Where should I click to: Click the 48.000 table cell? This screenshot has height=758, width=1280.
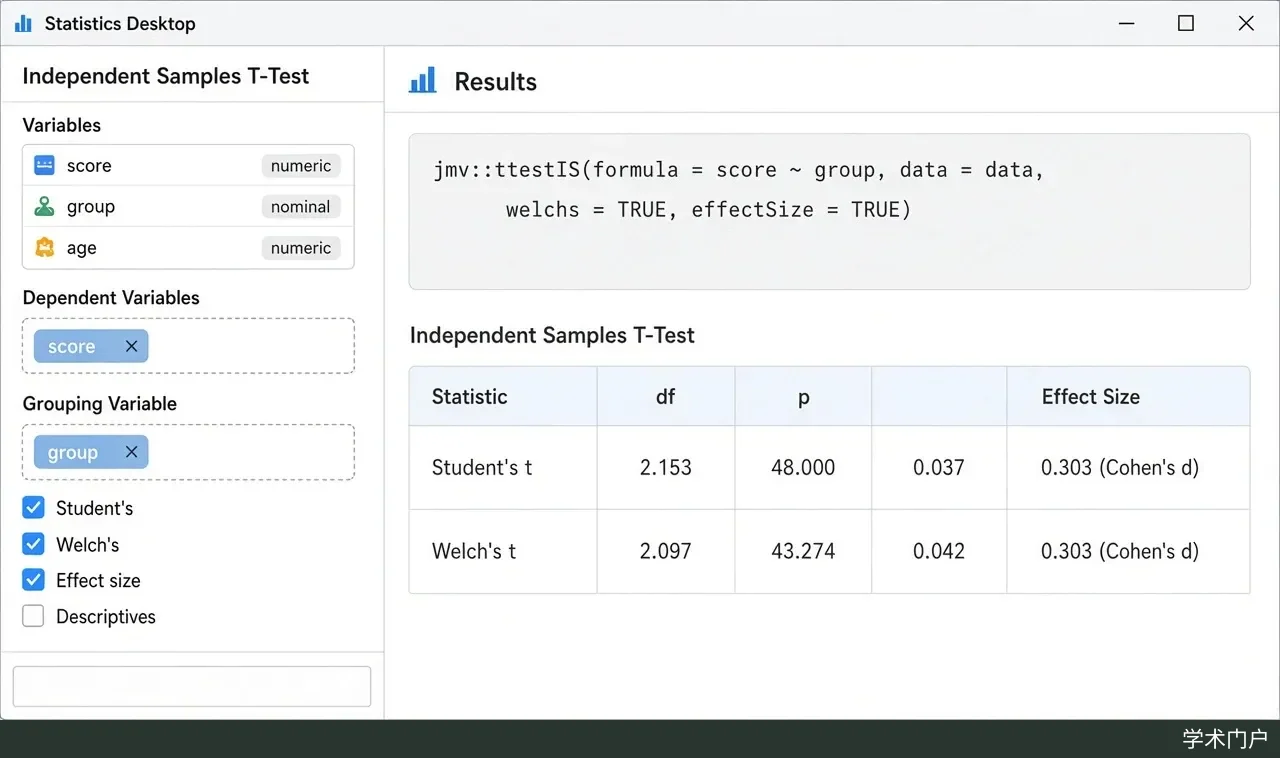coord(803,467)
